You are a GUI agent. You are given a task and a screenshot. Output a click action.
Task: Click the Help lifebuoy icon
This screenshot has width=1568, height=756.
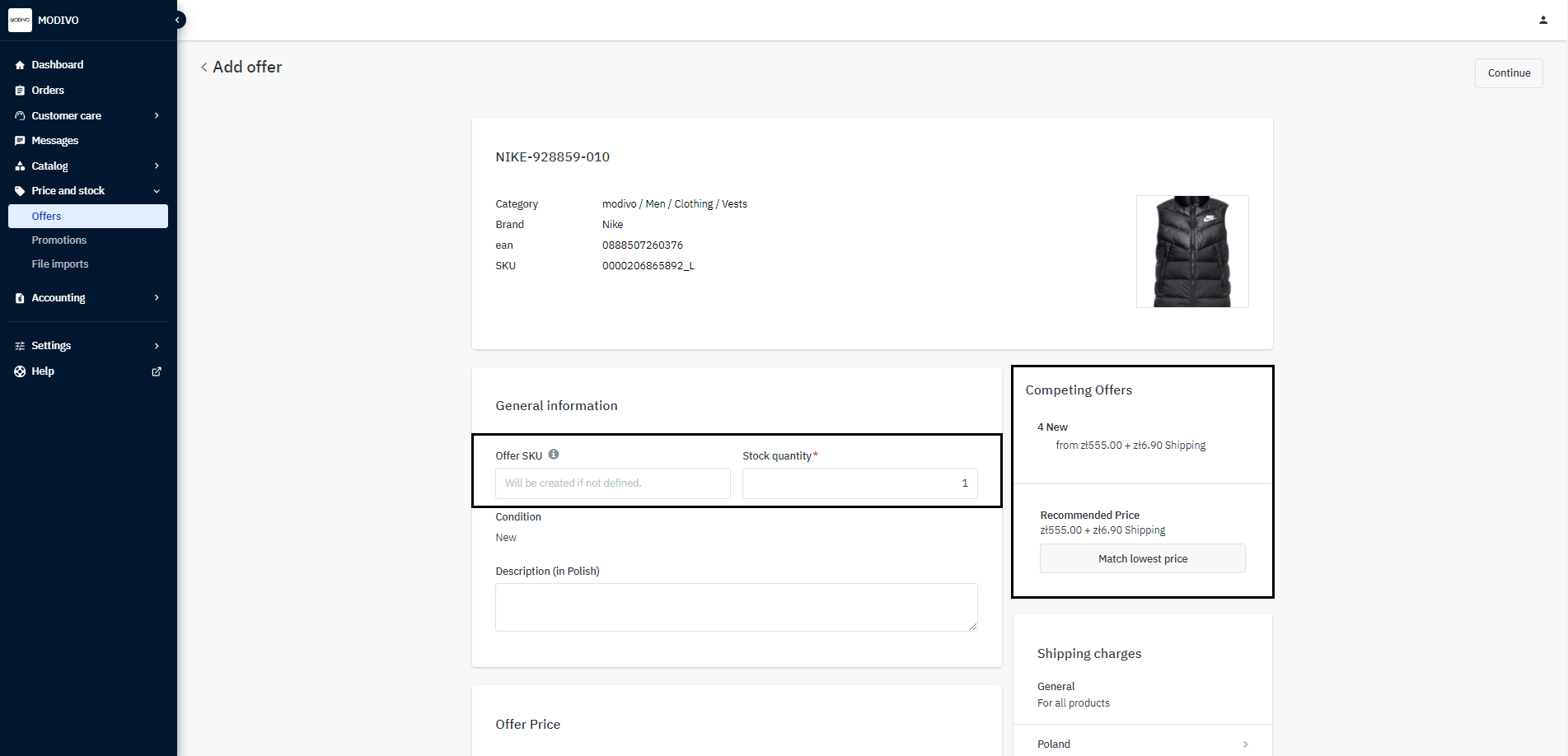pyautogui.click(x=20, y=371)
